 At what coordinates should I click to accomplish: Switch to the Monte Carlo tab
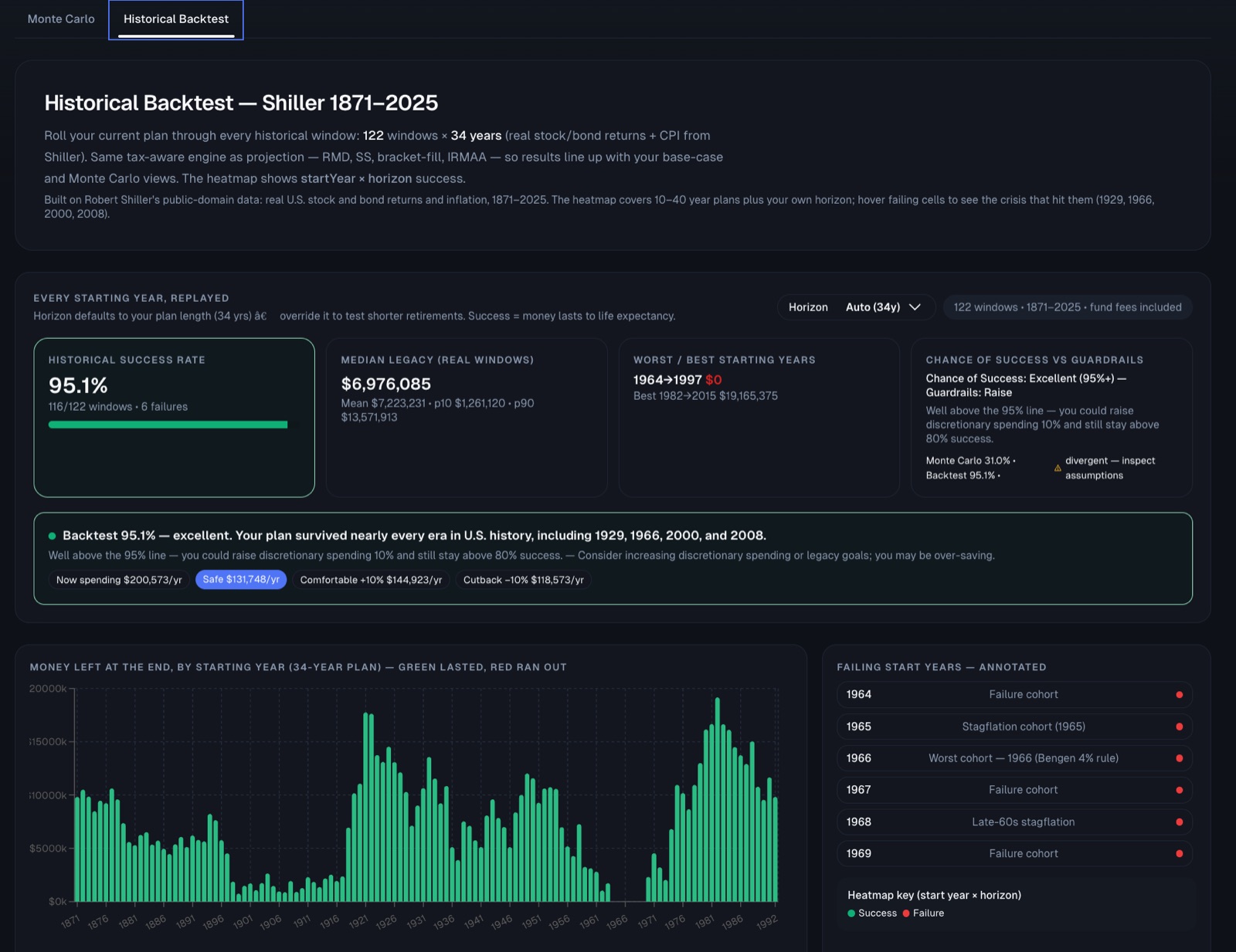61,19
